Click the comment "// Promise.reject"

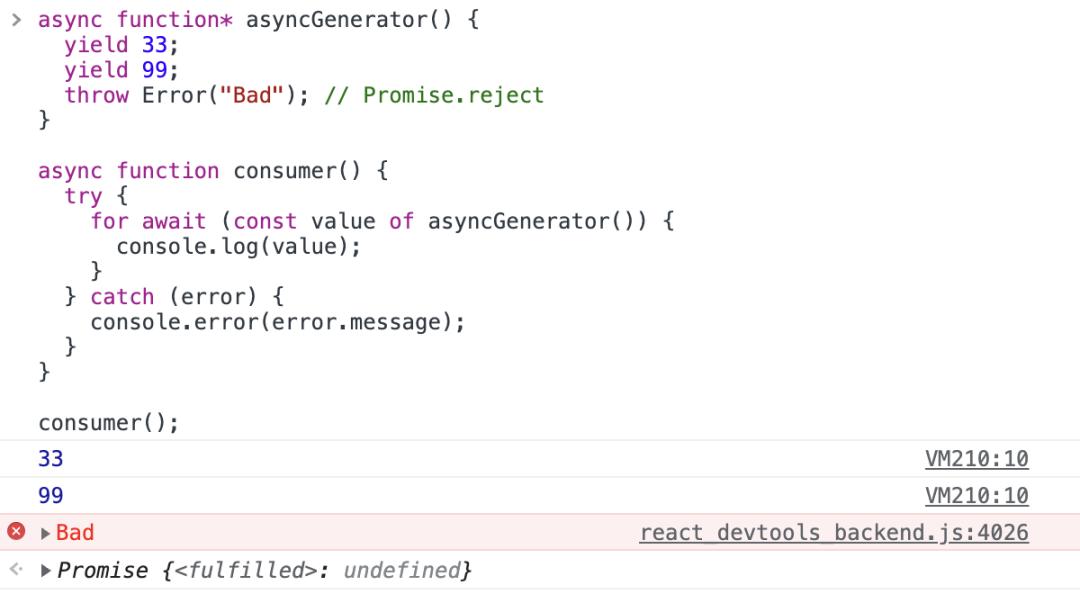[x=437, y=95]
